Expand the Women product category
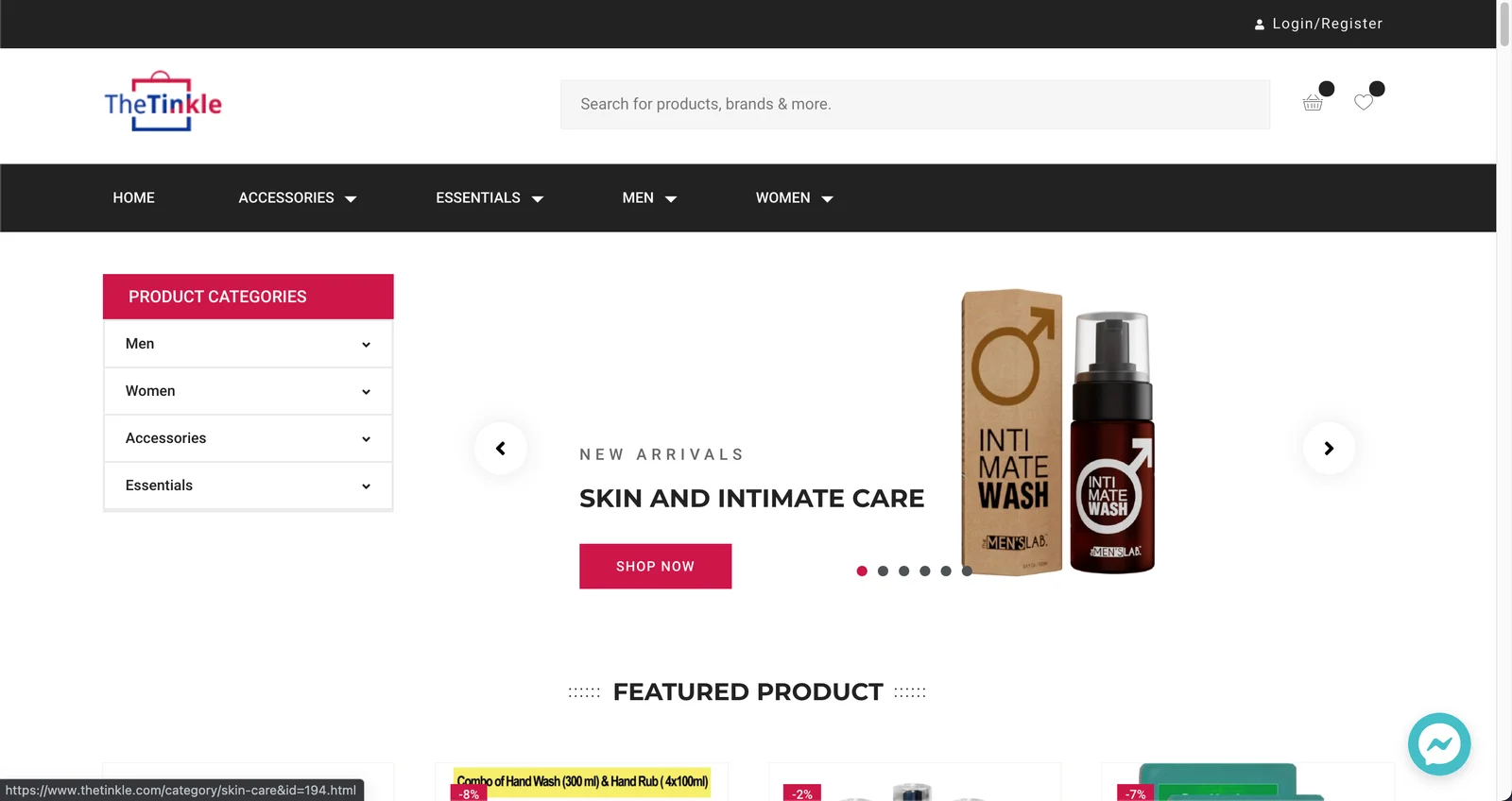Screen dimensions: 1512x801 coord(249,391)
